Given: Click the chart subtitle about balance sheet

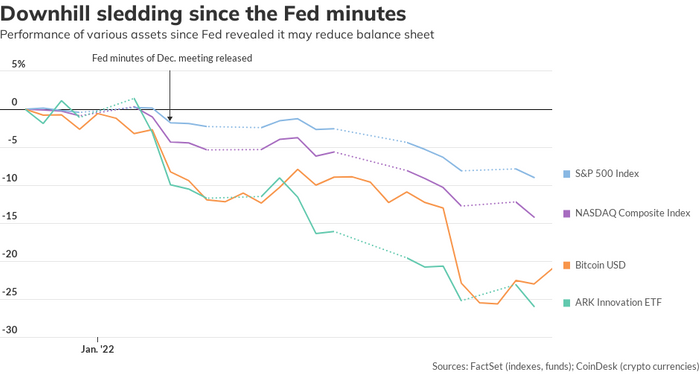Looking at the screenshot, I should coord(217,35).
